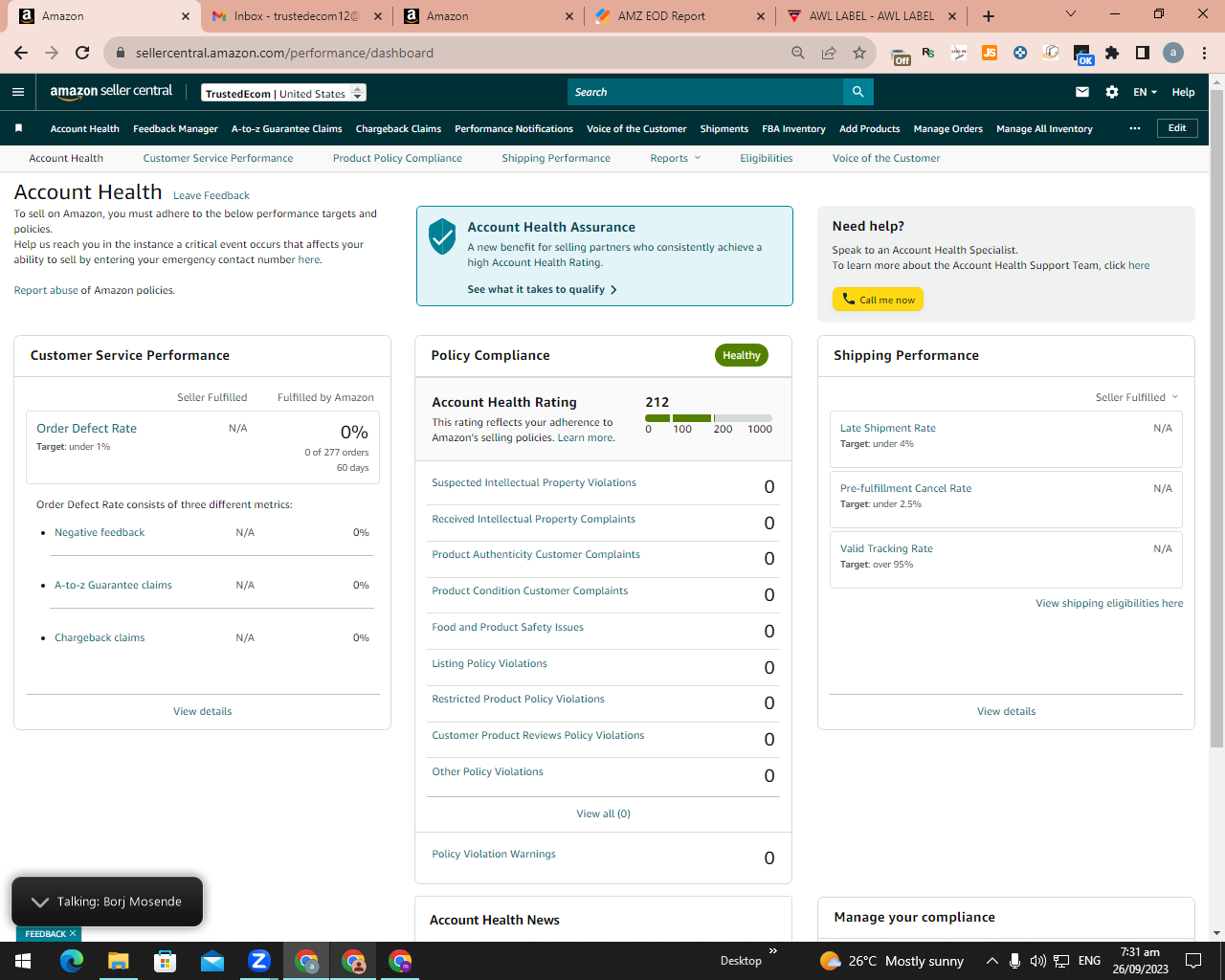The width and height of the screenshot is (1225, 980).
Task: Click the Call me now button
Action: coord(878,300)
